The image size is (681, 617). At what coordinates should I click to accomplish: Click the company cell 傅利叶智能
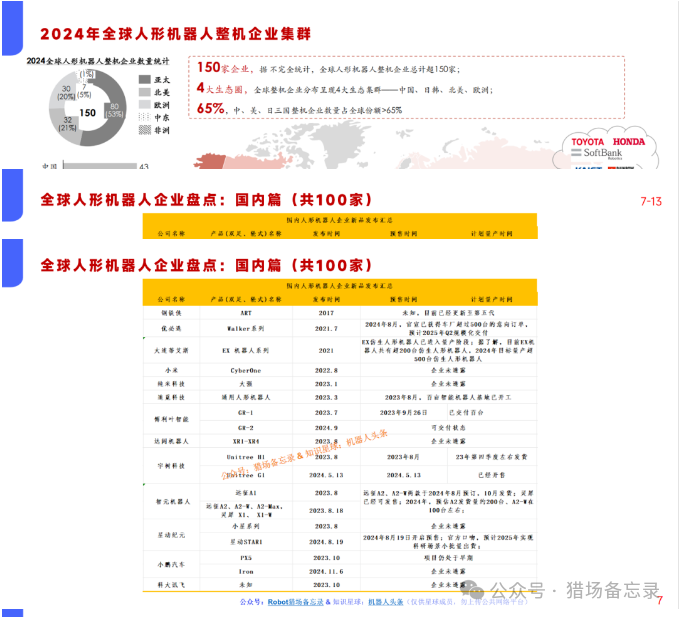tap(172, 419)
